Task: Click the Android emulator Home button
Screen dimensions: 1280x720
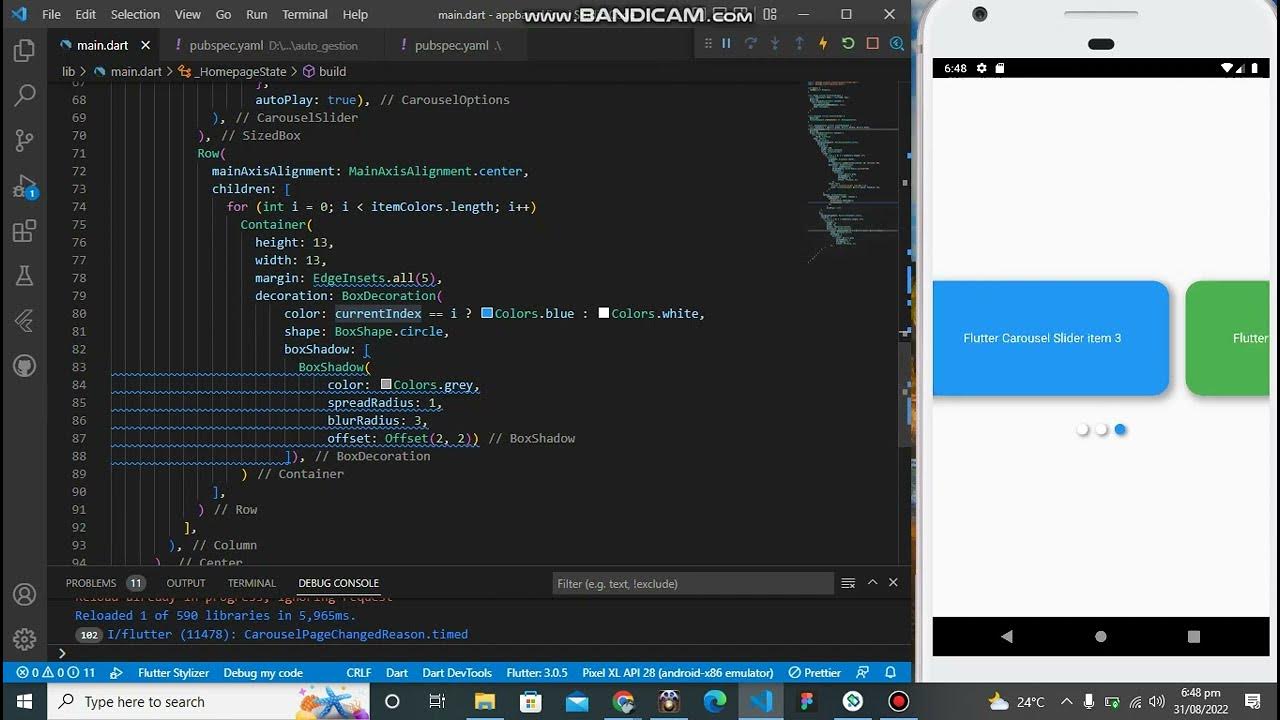Action: coord(1101,636)
